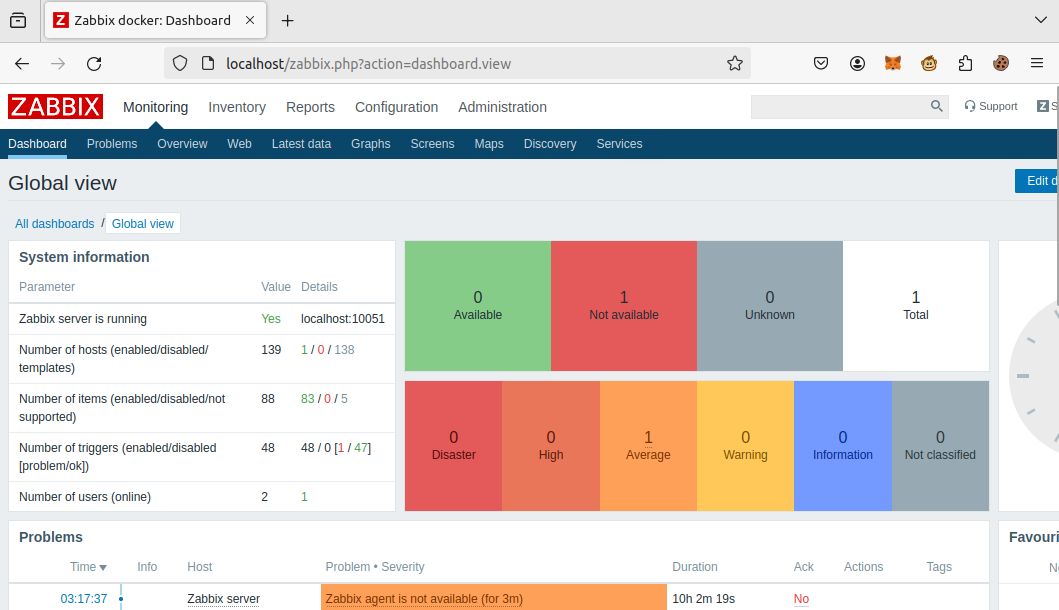Open 'Zabbix agent is not available' problem

424,599
